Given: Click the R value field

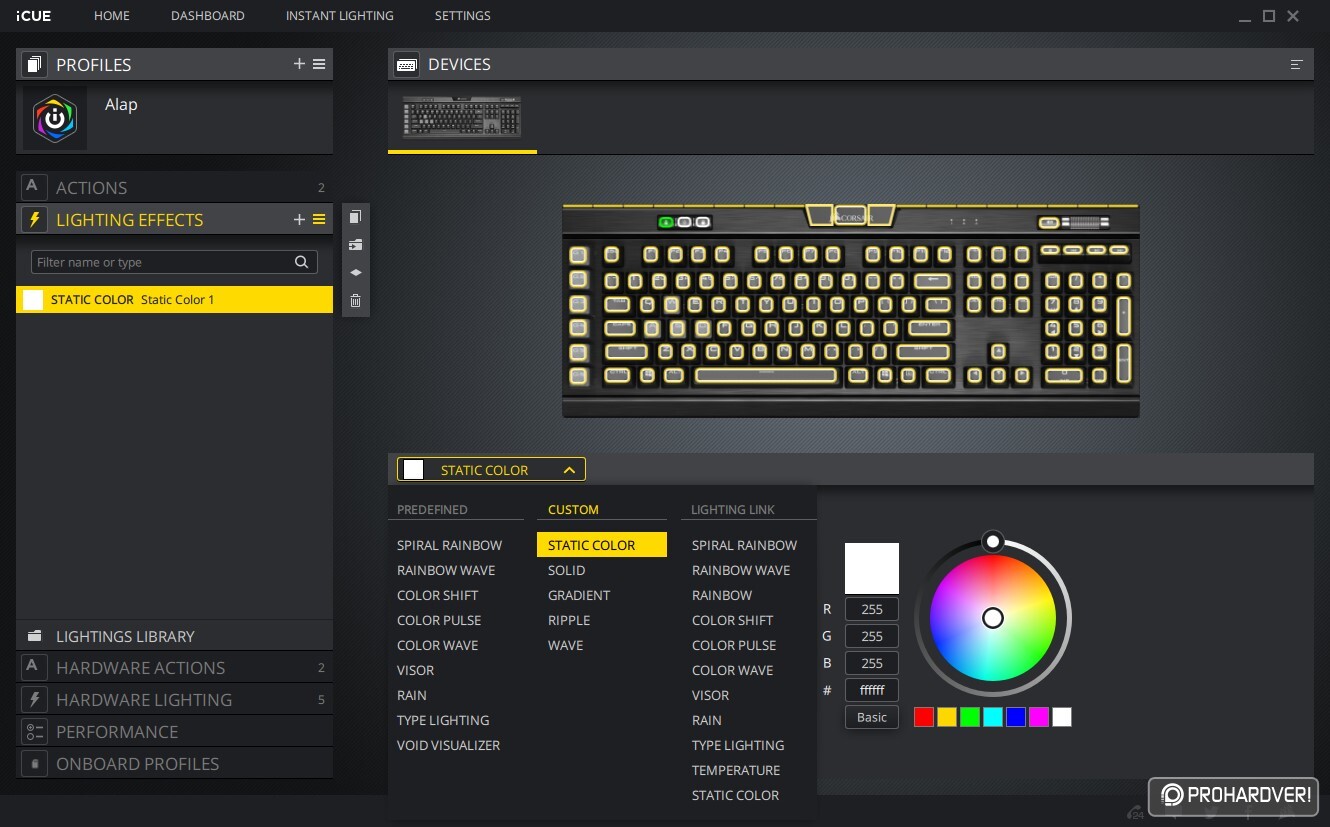Looking at the screenshot, I should coord(871,609).
